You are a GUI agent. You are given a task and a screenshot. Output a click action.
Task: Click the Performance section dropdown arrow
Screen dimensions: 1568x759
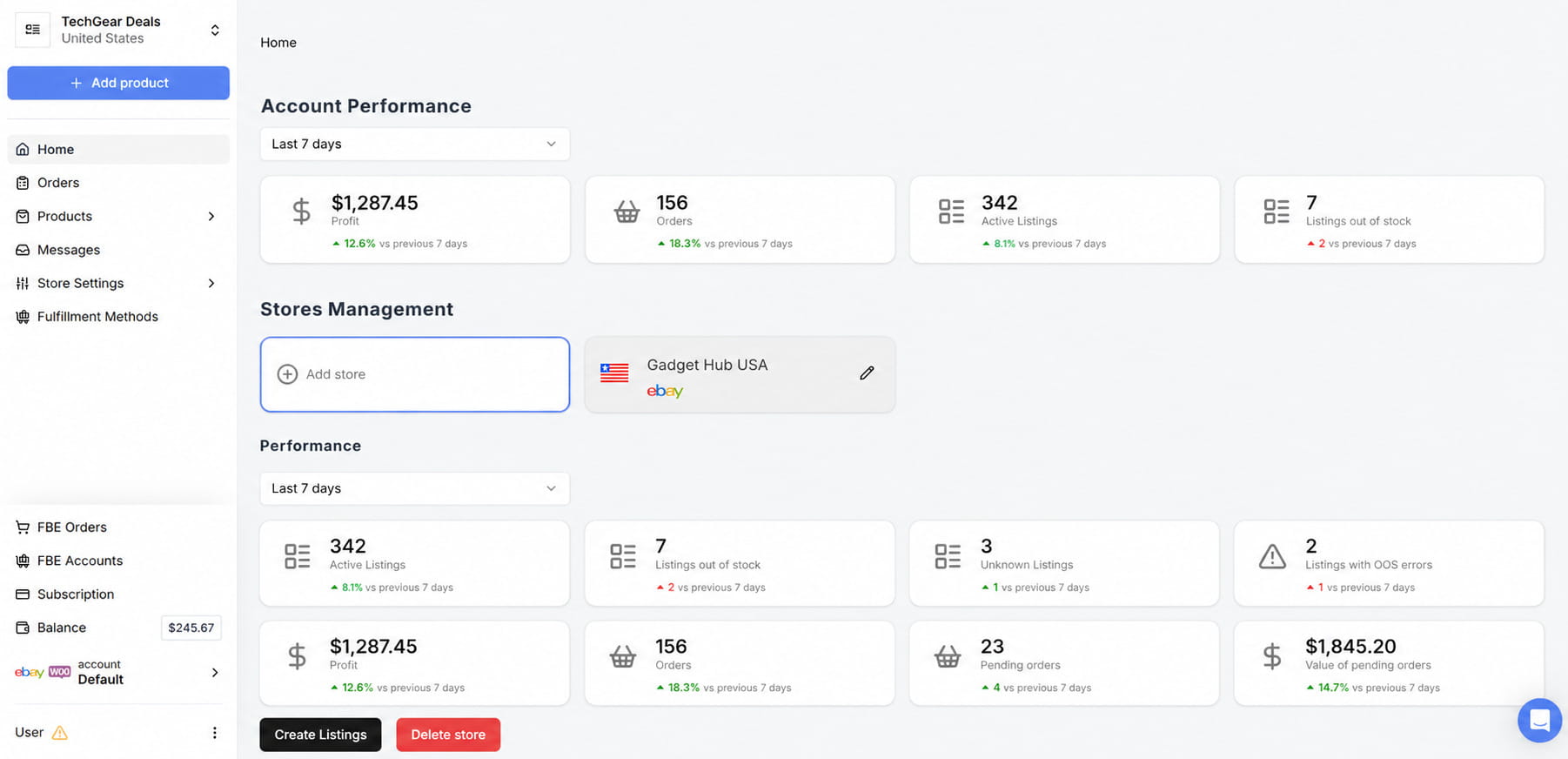551,488
